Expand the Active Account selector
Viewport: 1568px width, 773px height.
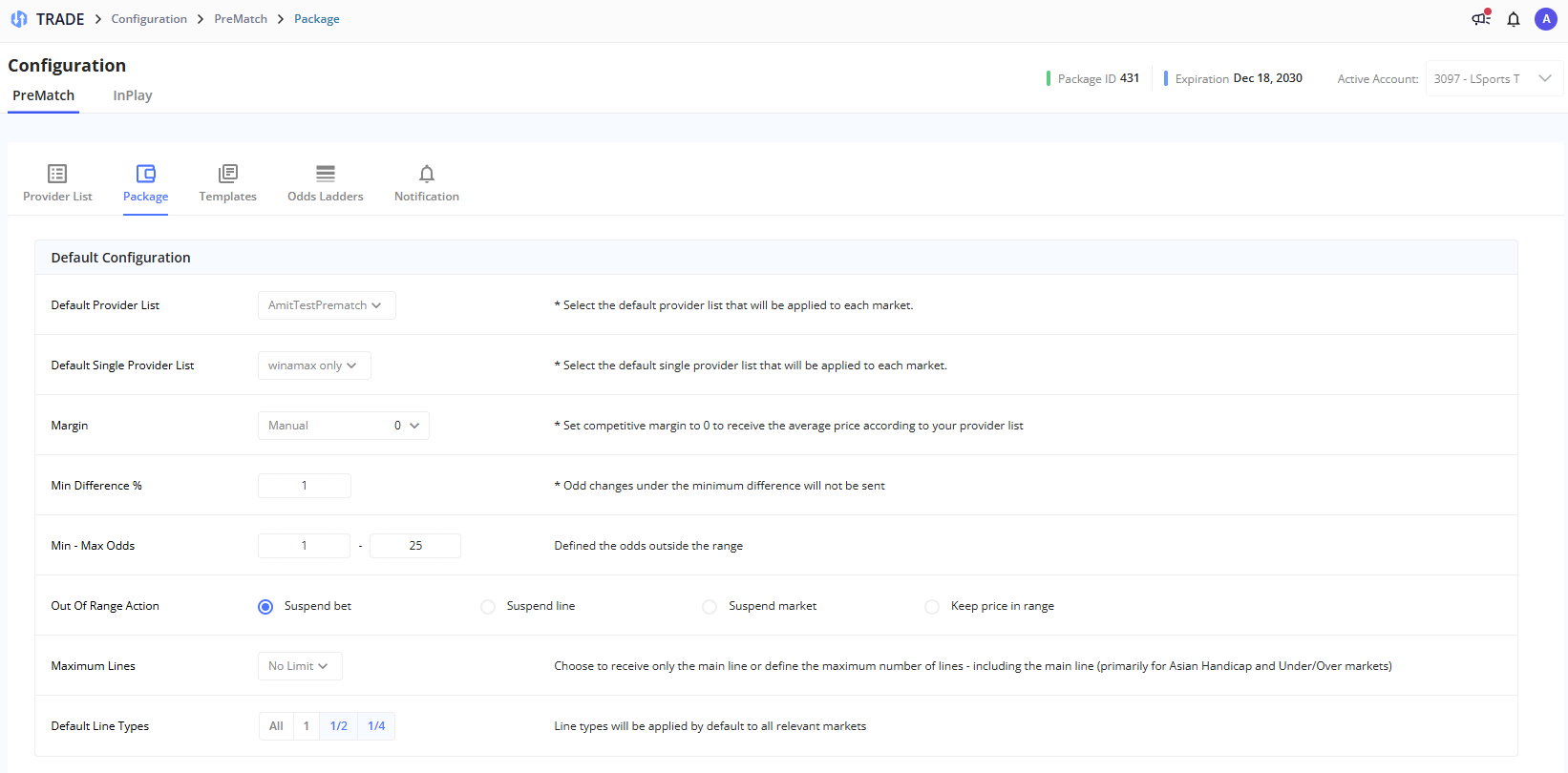[x=1494, y=79]
